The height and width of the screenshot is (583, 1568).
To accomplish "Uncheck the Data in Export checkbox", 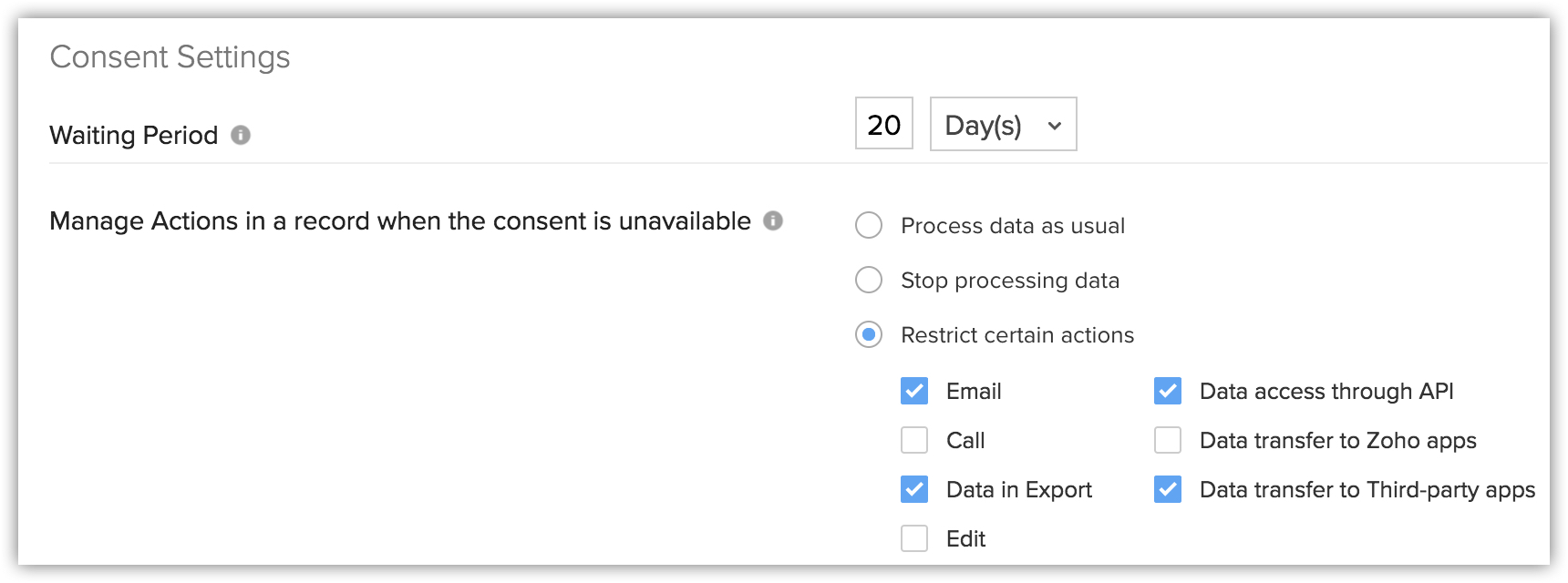I will click(x=914, y=489).
